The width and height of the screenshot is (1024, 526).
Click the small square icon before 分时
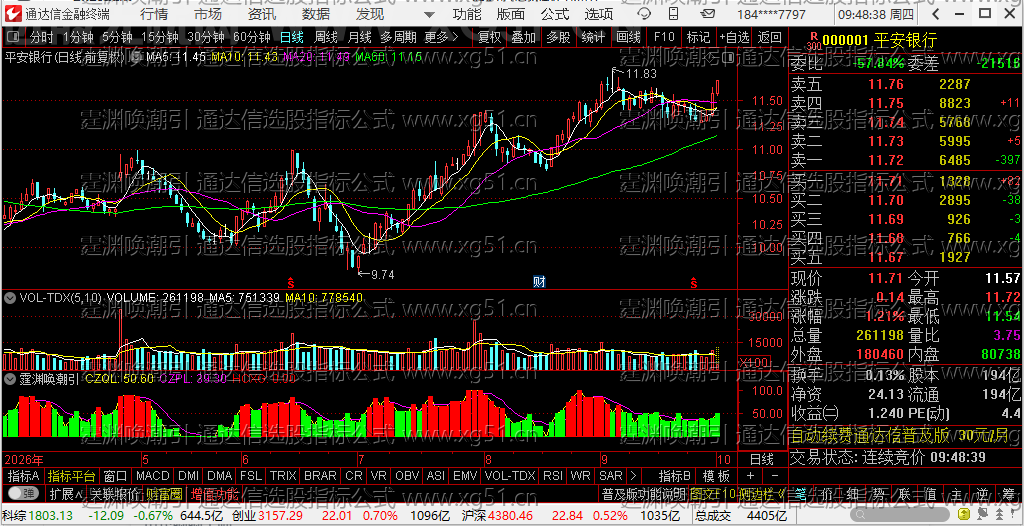tap(14, 37)
